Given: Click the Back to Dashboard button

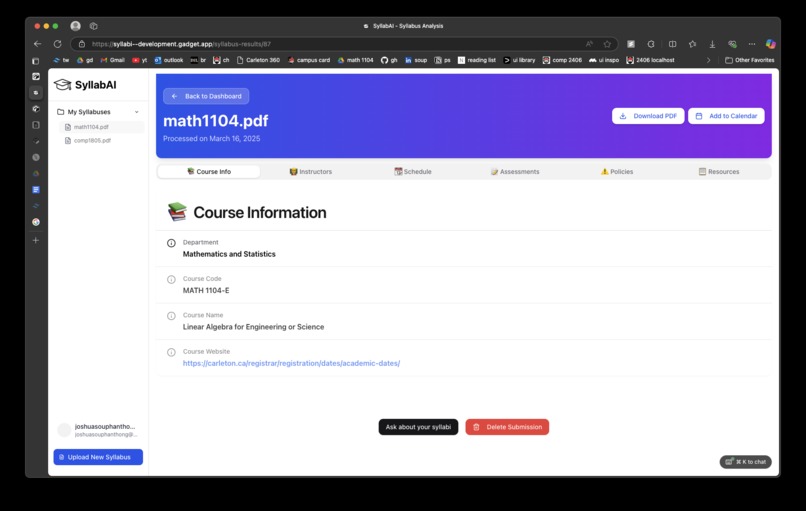Looking at the screenshot, I should [x=206, y=96].
